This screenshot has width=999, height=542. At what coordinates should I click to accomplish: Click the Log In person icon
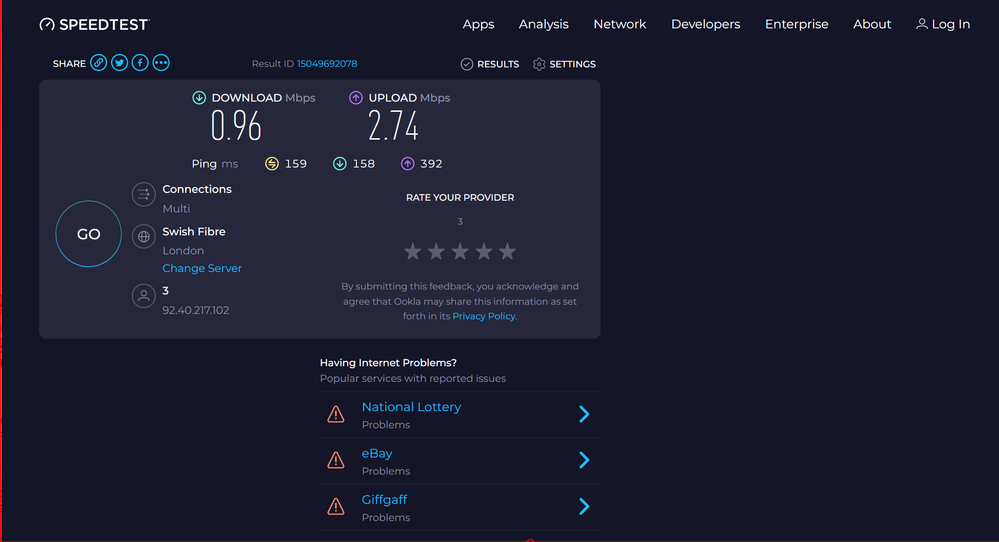pyautogui.click(x=921, y=24)
